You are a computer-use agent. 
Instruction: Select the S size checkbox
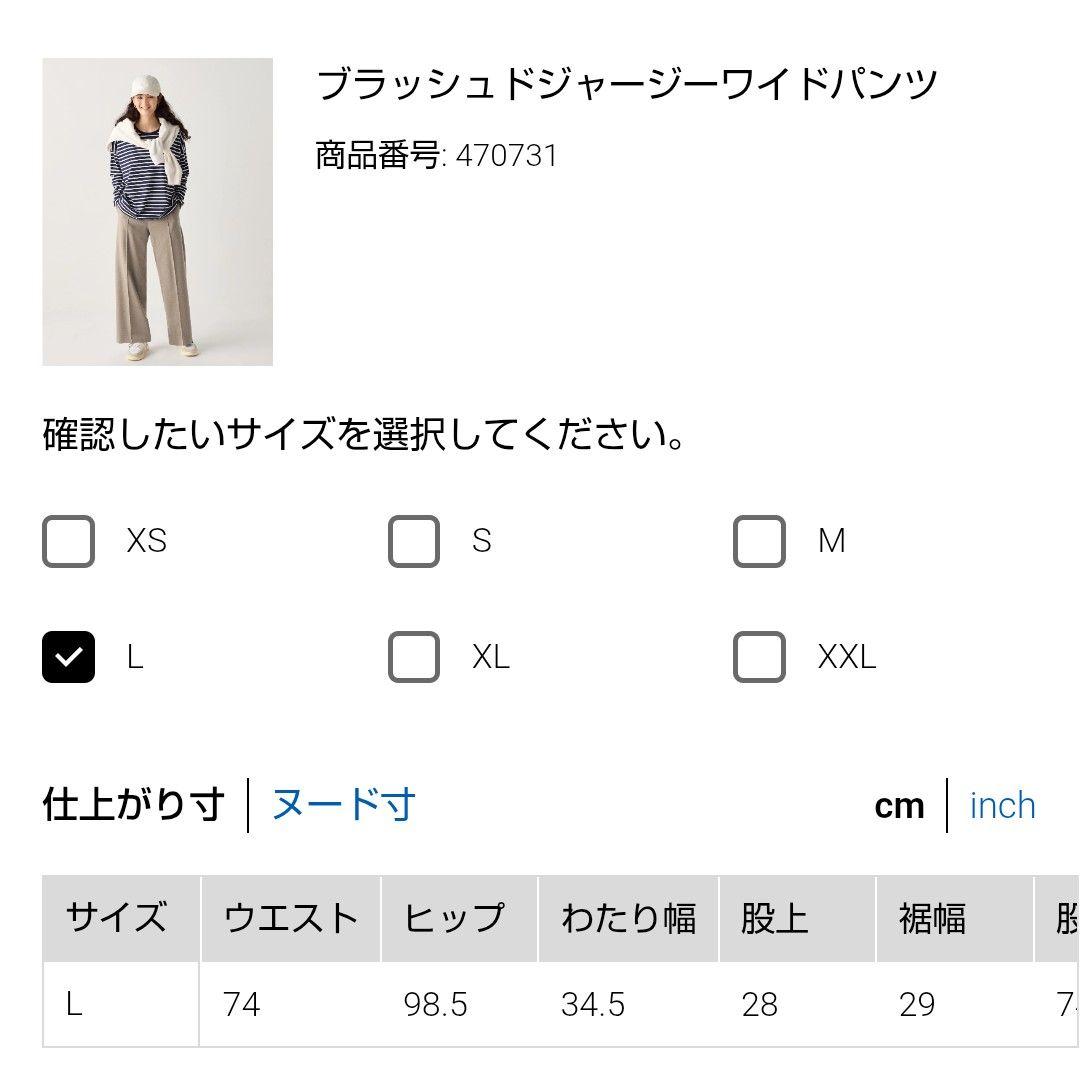click(x=414, y=541)
